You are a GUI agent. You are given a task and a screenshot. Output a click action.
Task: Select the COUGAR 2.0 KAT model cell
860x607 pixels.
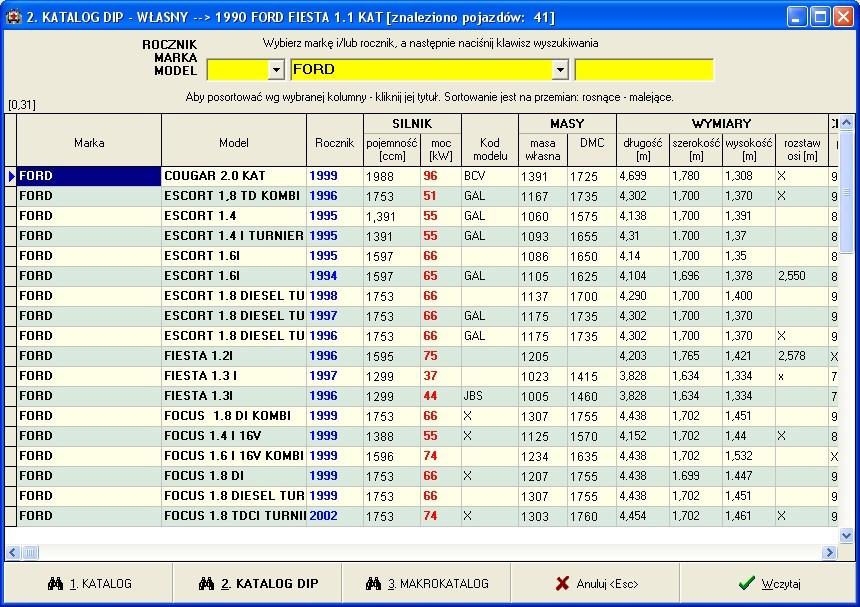pos(234,176)
